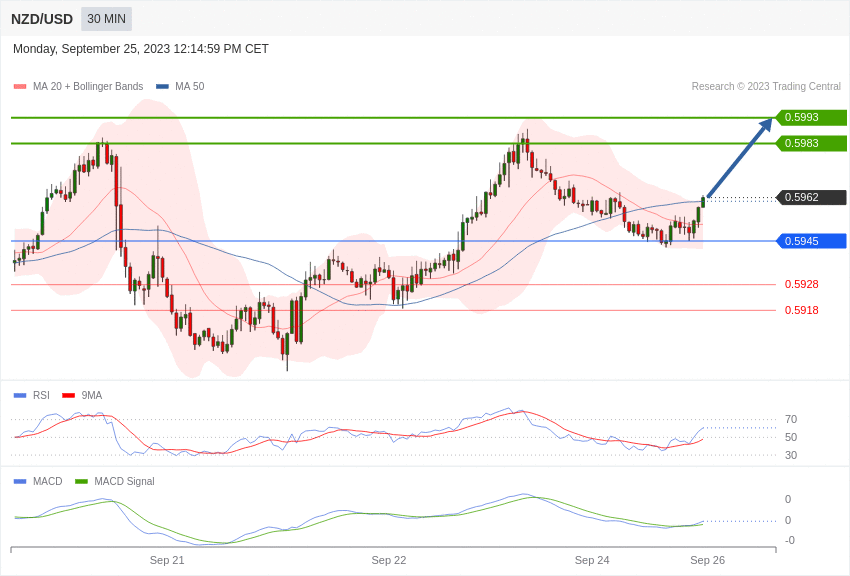Click the blue 0.5945 pivot tag

click(x=811, y=241)
